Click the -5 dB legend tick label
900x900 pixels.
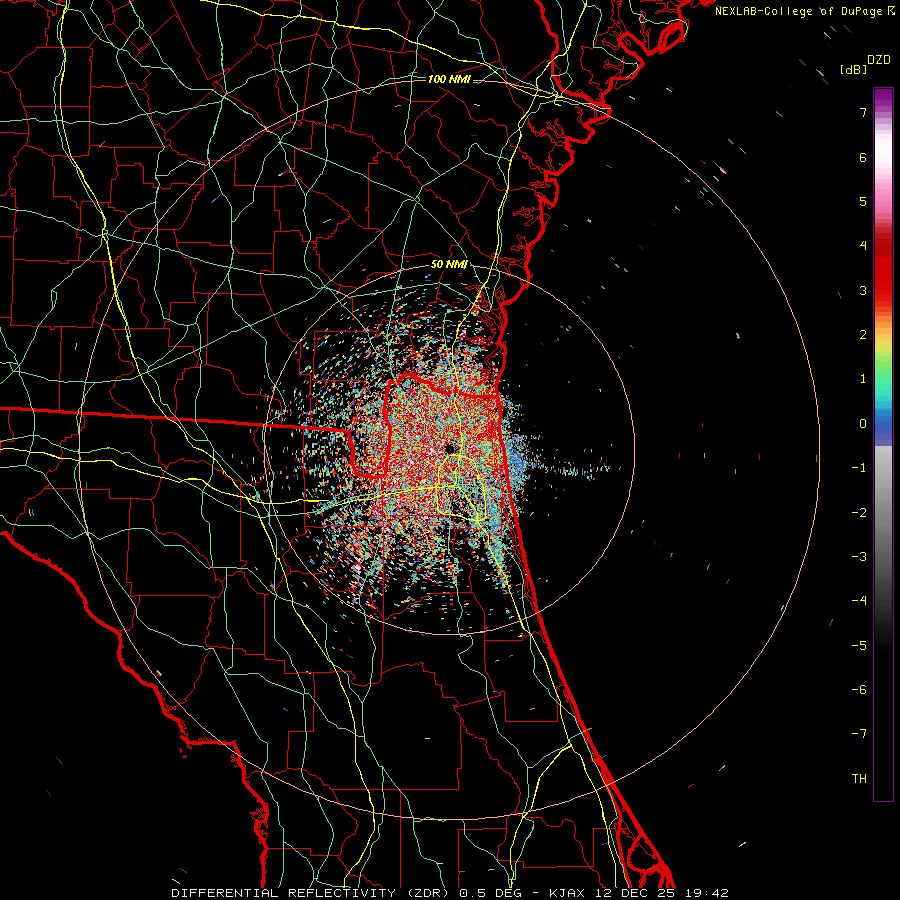pyautogui.click(x=859, y=646)
